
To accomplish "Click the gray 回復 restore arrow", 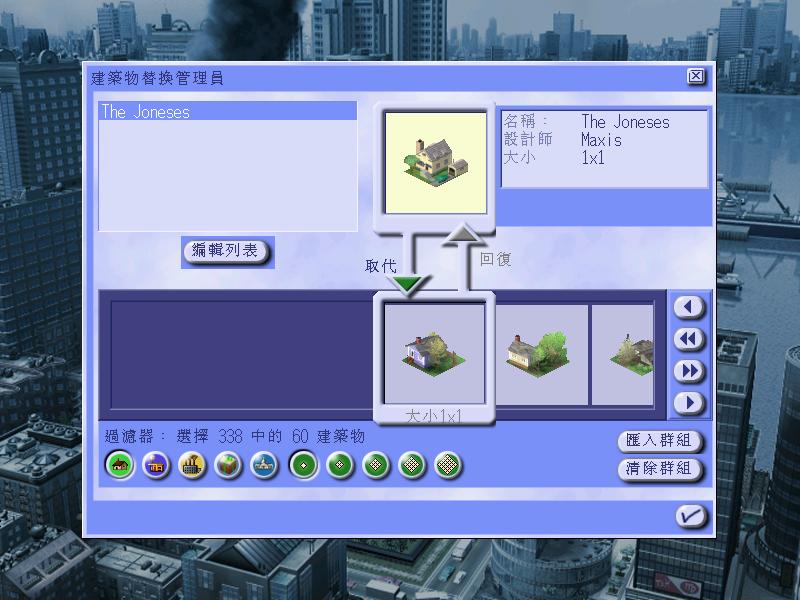I will [463, 235].
